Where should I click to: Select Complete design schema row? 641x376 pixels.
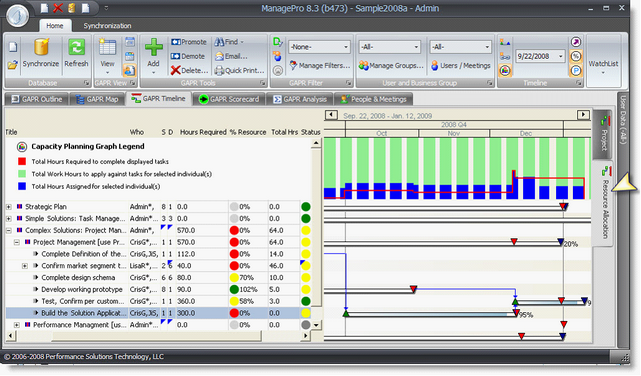click(x=159, y=278)
